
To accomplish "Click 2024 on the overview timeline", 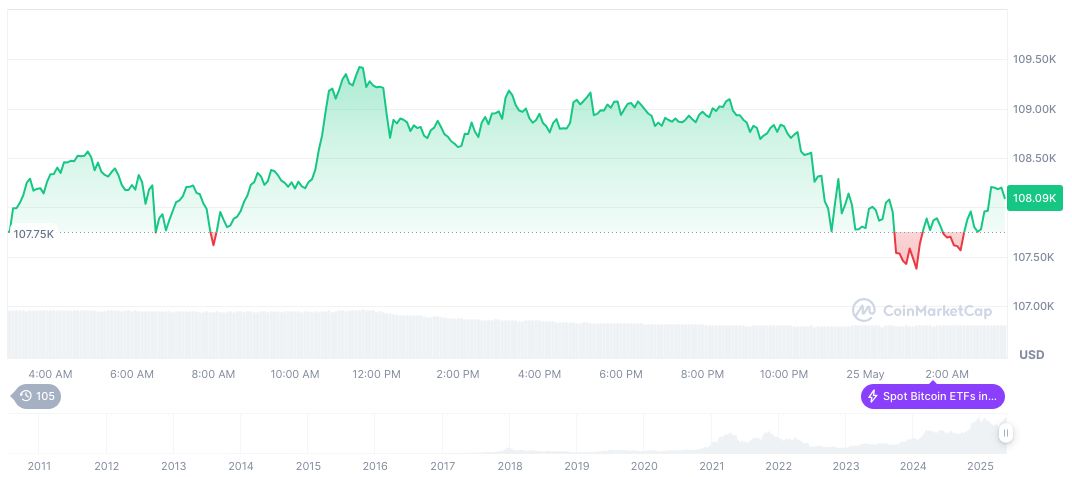I will (x=912, y=466).
